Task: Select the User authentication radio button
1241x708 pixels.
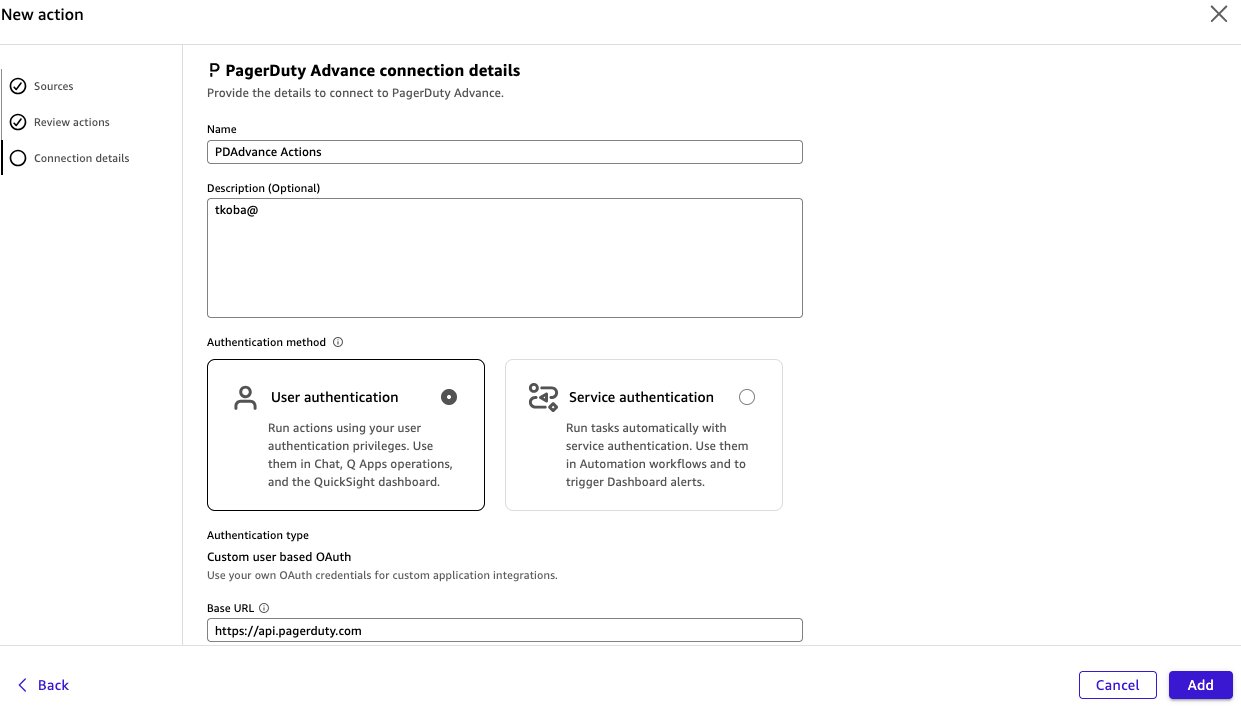Action: tap(449, 396)
